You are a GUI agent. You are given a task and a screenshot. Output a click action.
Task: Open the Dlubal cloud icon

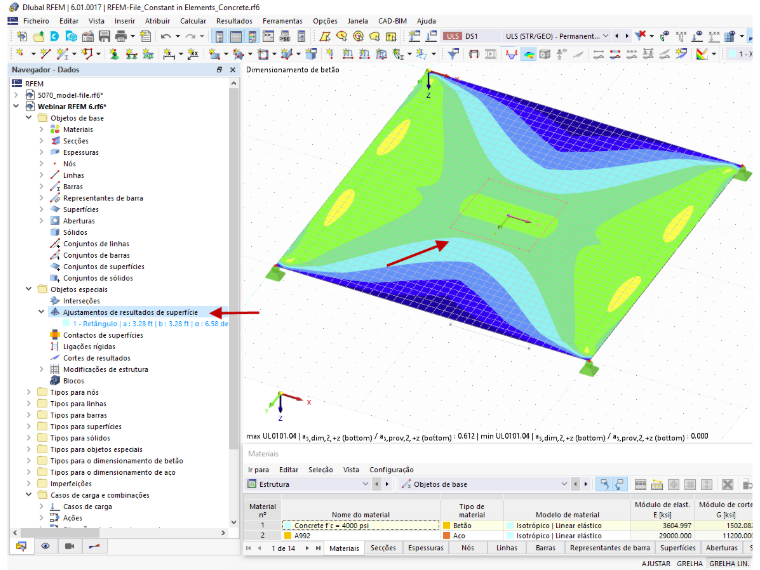pos(55,36)
